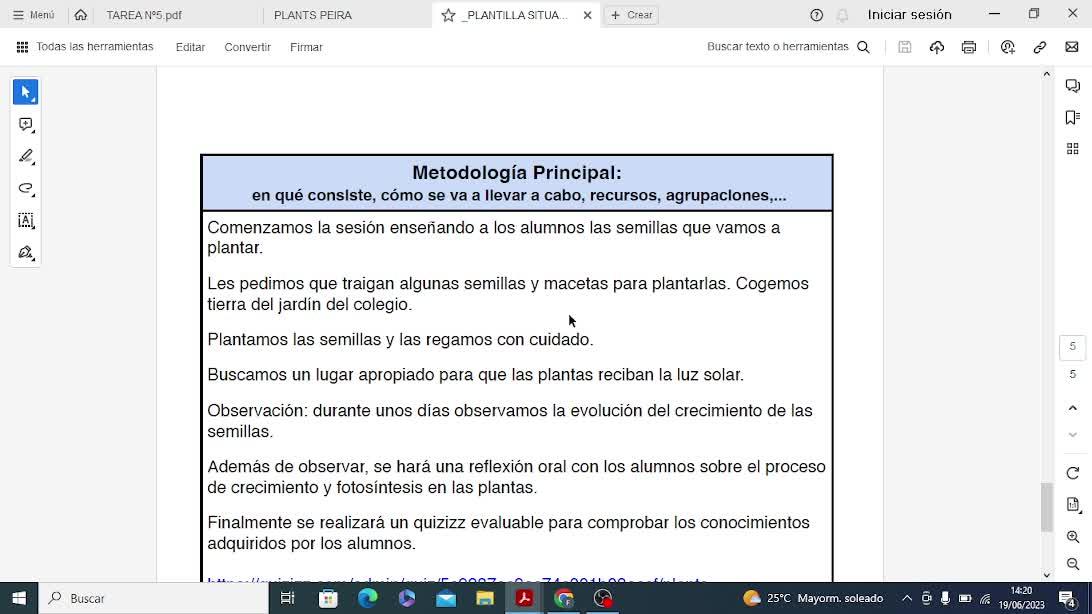Open the notifications bell icon
The image size is (1092, 614).
843,15
